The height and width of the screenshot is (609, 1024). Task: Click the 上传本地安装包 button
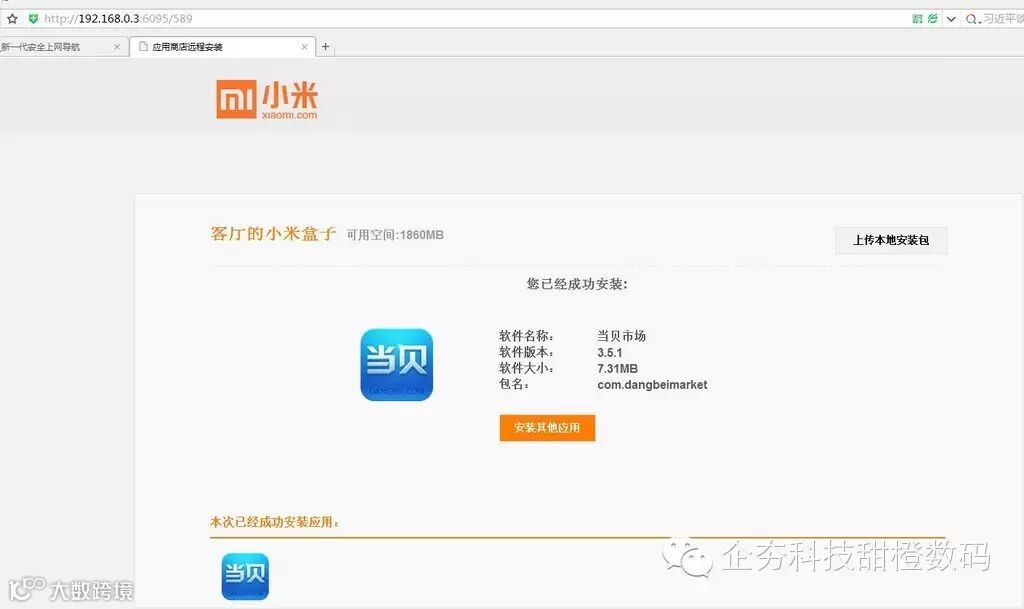tap(891, 240)
